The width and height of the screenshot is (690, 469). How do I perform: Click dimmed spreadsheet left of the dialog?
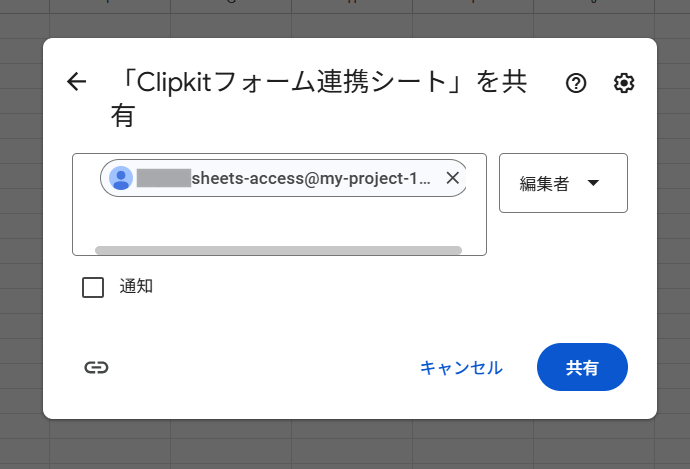pos(20,250)
